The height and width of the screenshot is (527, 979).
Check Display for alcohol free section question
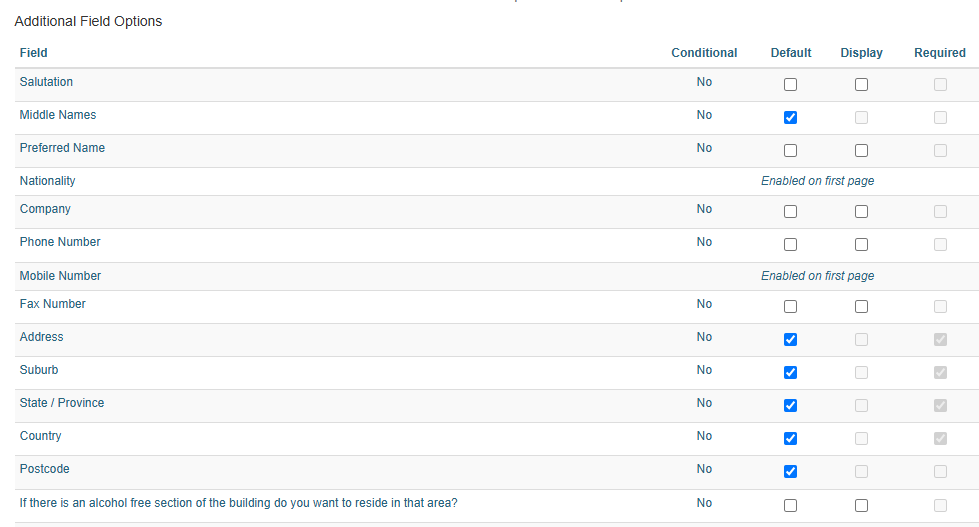point(862,506)
